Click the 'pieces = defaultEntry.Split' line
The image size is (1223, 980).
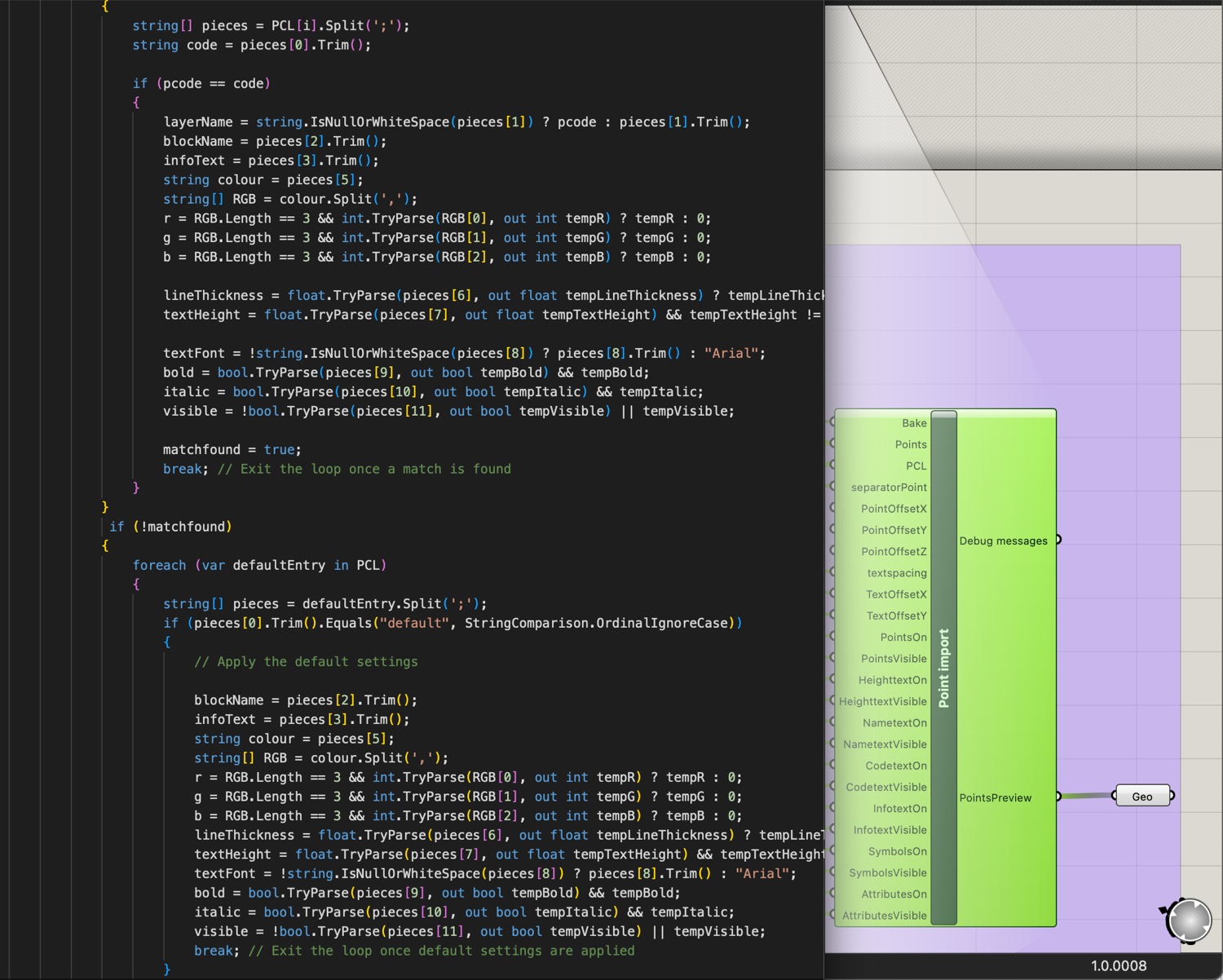click(x=325, y=603)
